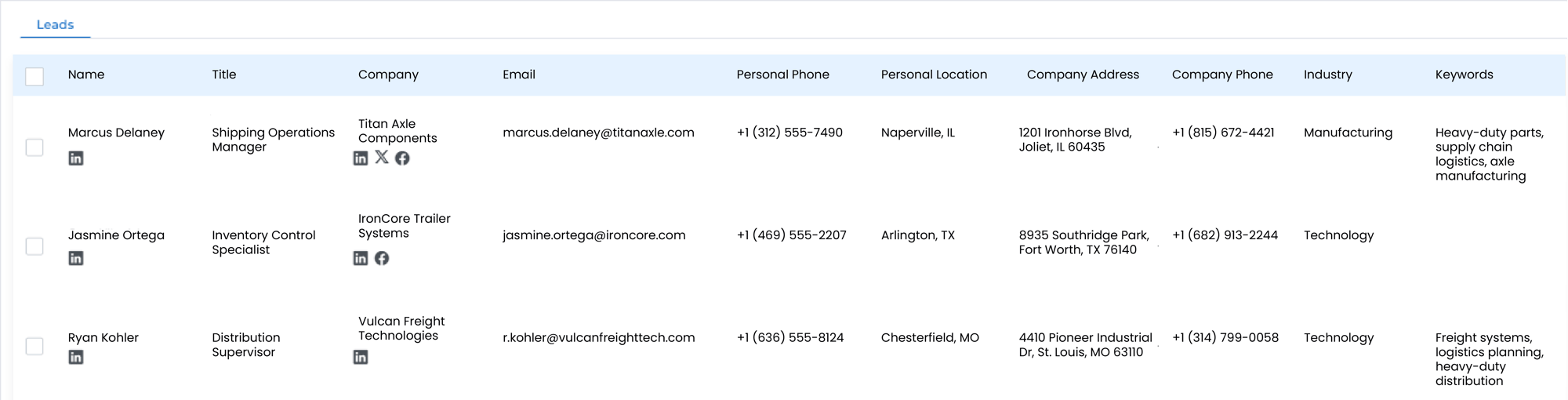Viewport: 1568px width, 400px height.
Task: Check the Jasmine Ortega row checkbox
Action: coord(34,246)
